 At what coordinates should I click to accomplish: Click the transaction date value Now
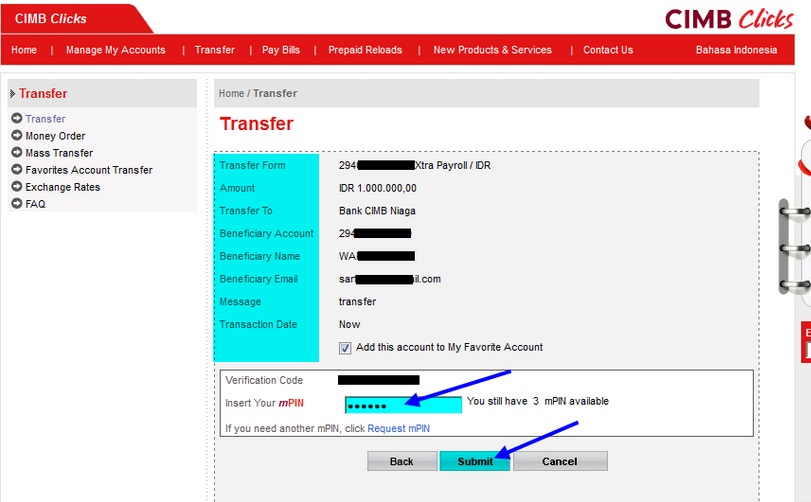350,325
